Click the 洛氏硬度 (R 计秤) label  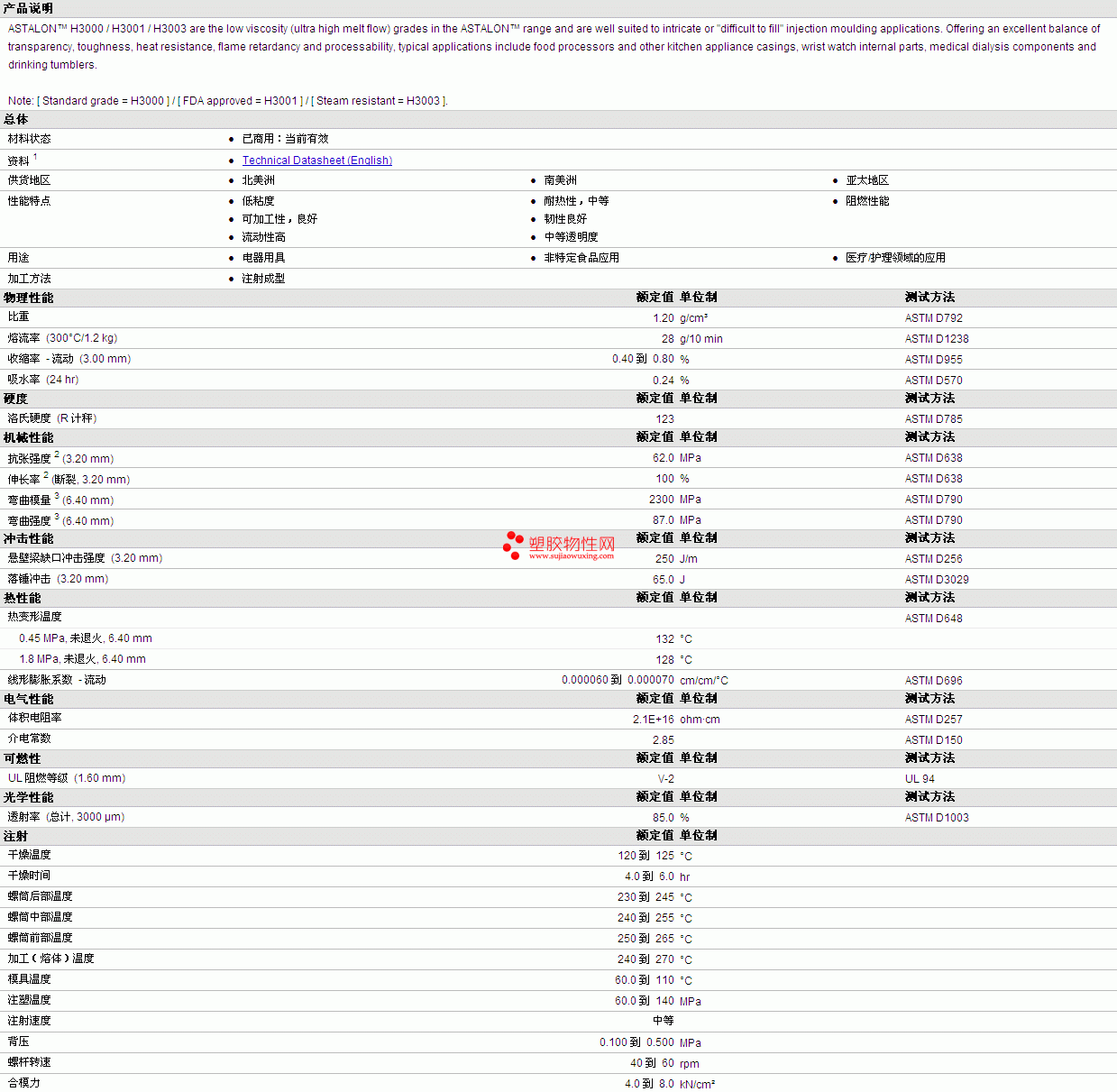(52, 418)
